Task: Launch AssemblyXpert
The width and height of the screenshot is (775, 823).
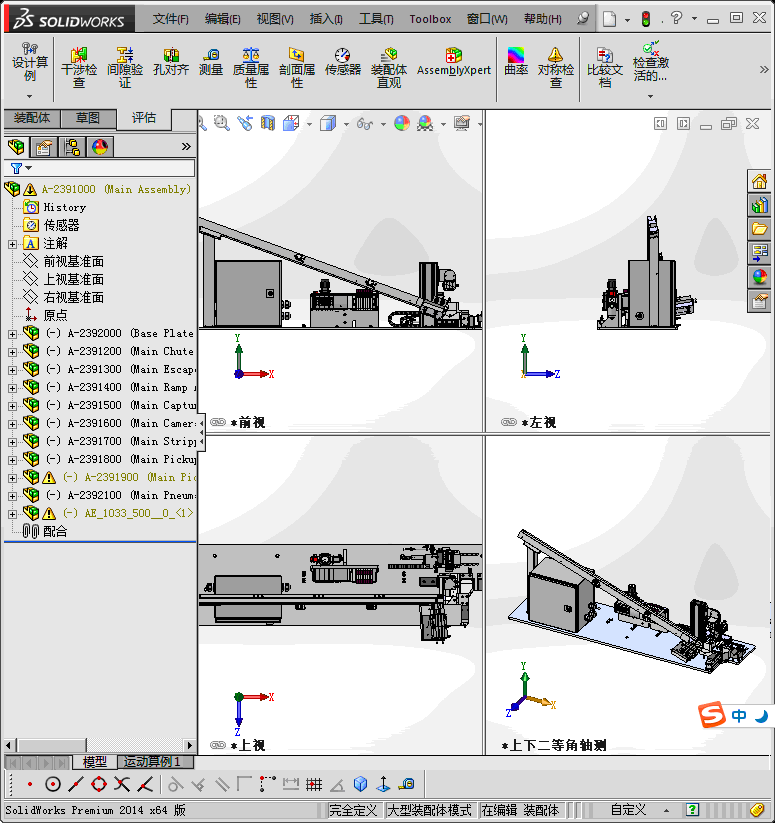Action: coord(454,62)
